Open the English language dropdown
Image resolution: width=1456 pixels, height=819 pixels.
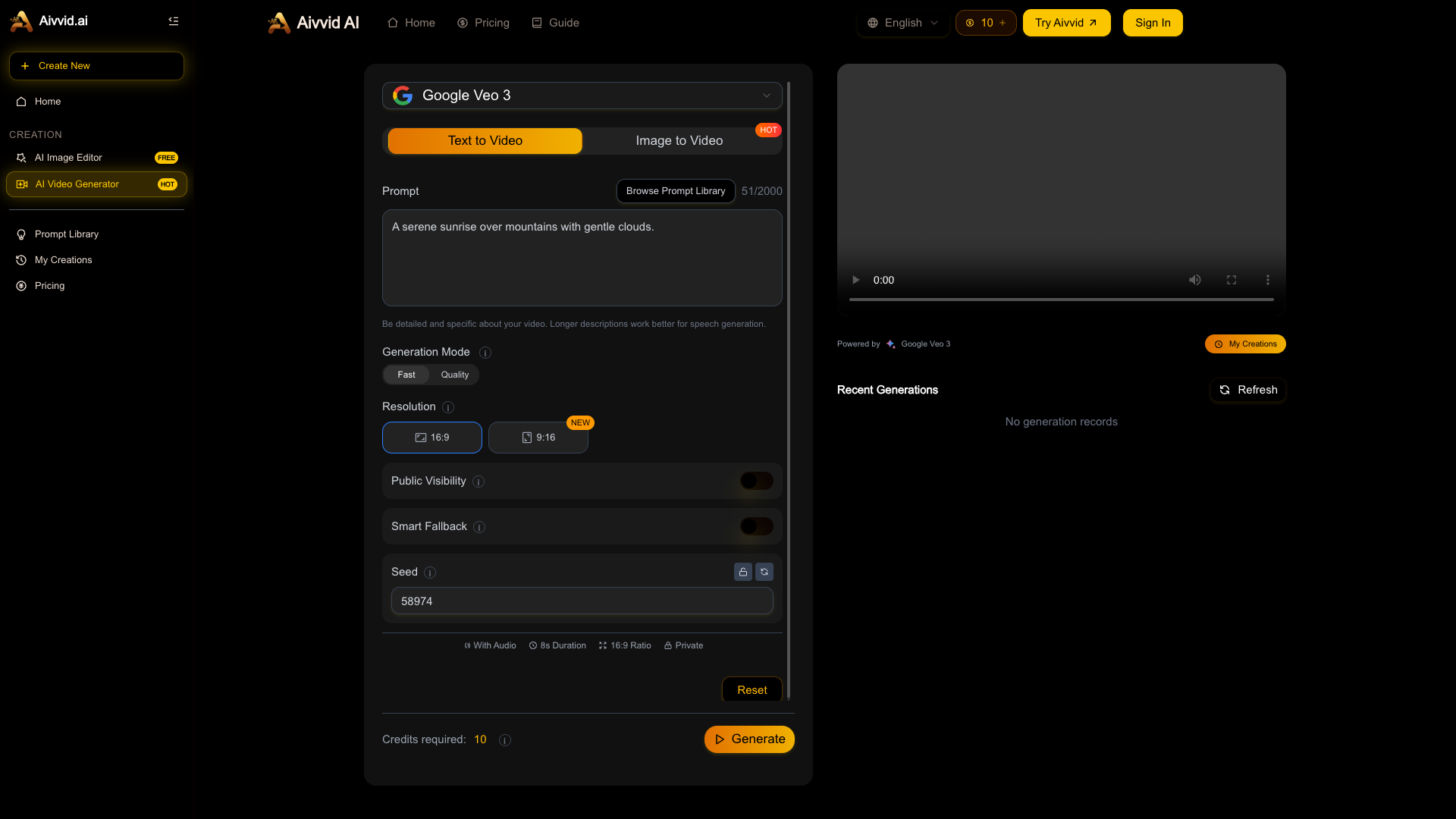(x=903, y=23)
